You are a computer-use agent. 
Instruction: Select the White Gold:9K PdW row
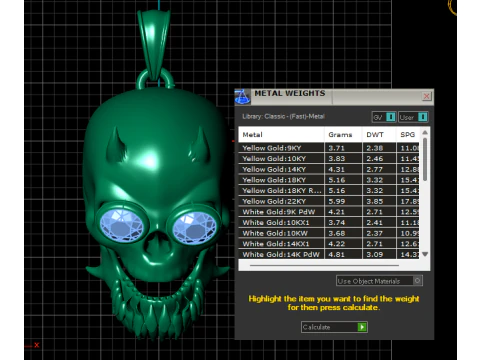tap(329, 212)
